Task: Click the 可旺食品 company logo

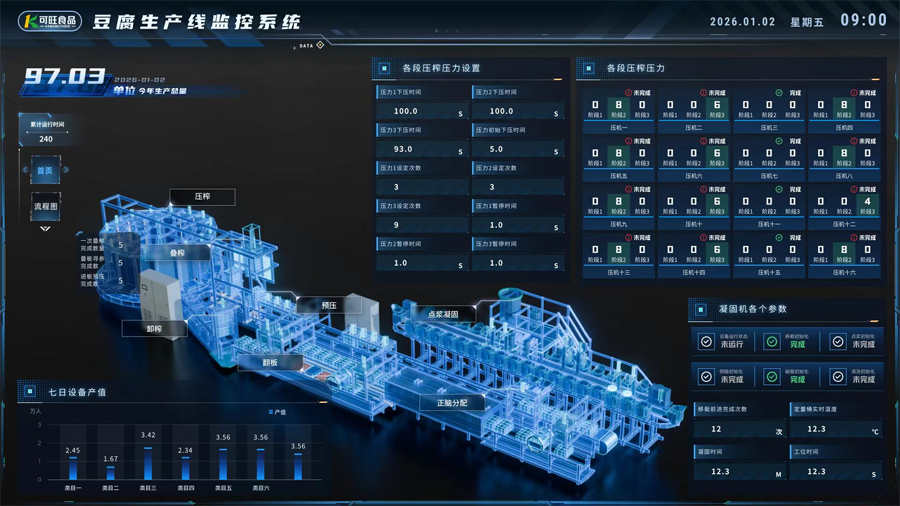Action: coord(50,21)
